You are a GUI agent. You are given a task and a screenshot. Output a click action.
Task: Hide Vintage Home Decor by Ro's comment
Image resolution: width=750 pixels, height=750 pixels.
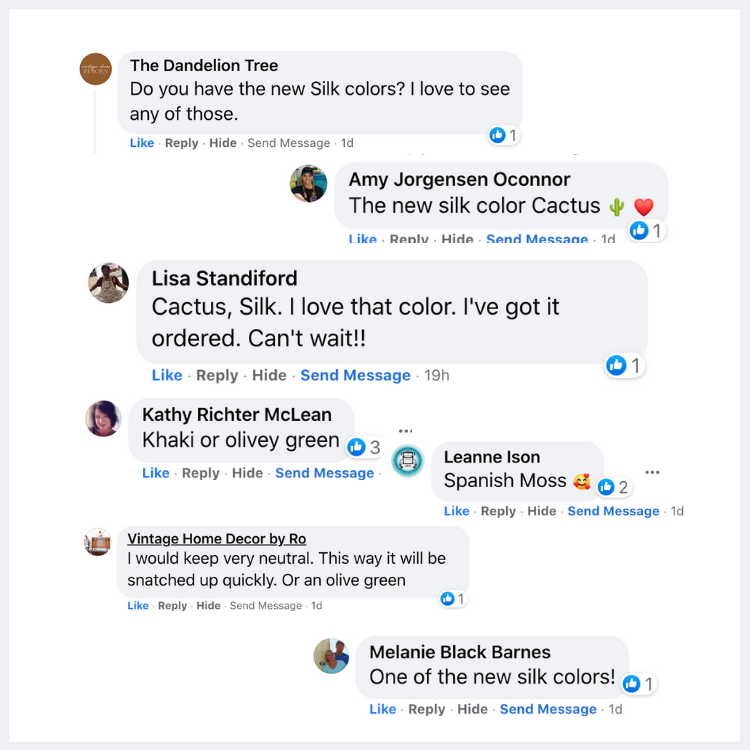[209, 605]
